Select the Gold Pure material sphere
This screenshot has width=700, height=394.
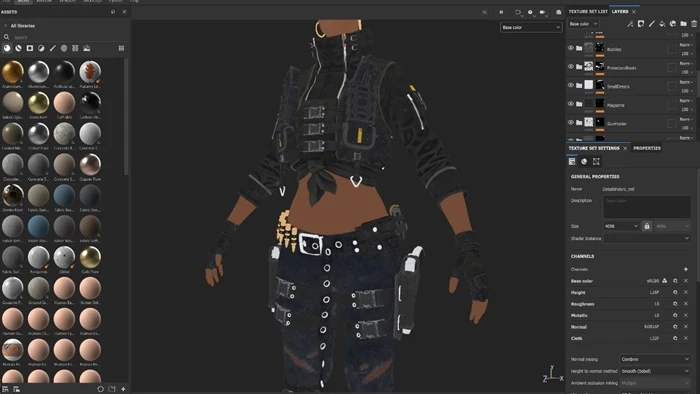[x=90, y=257]
